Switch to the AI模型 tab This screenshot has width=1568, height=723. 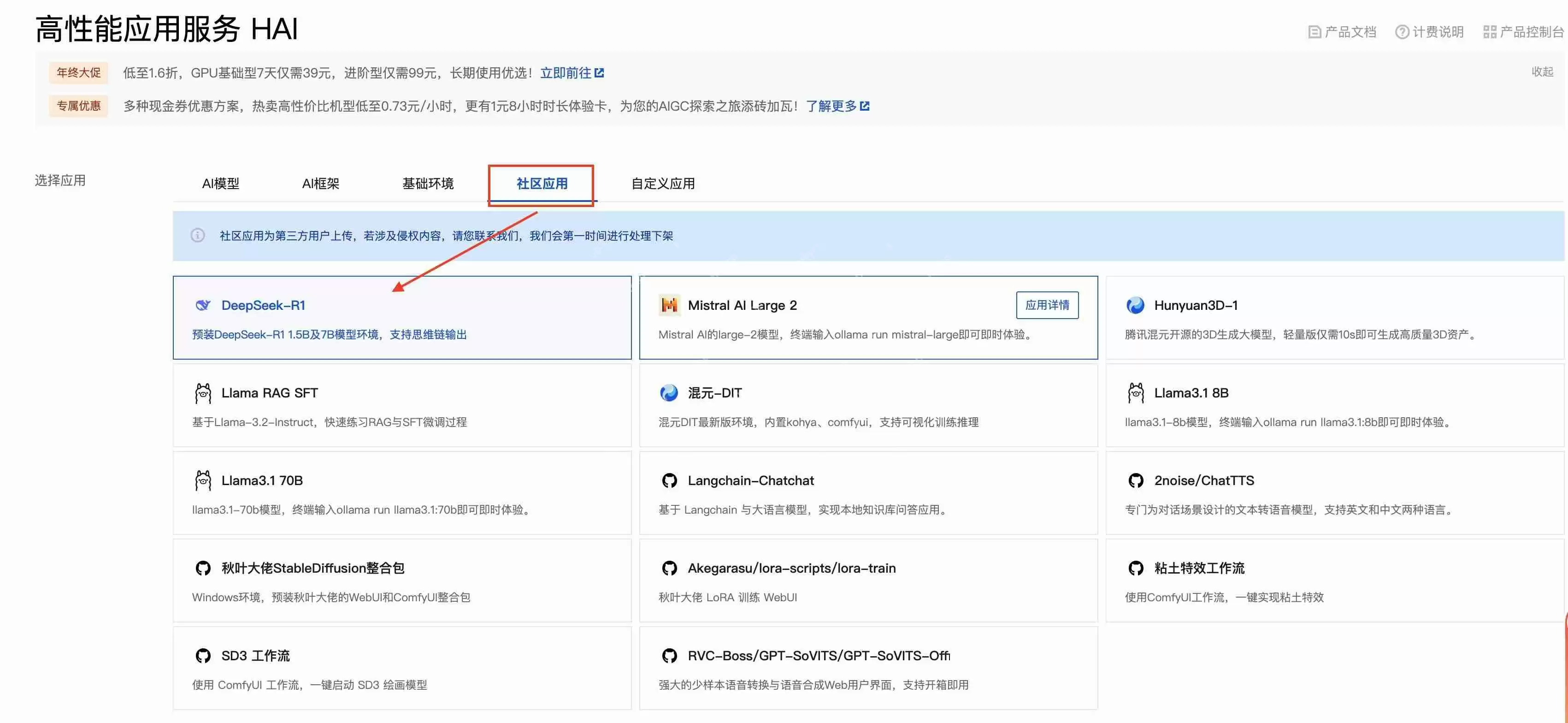pos(221,184)
